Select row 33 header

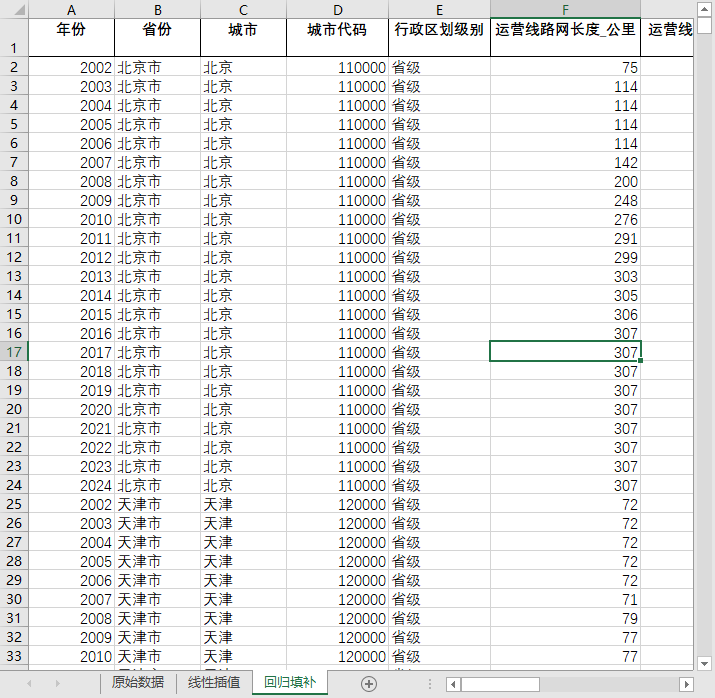pos(14,656)
